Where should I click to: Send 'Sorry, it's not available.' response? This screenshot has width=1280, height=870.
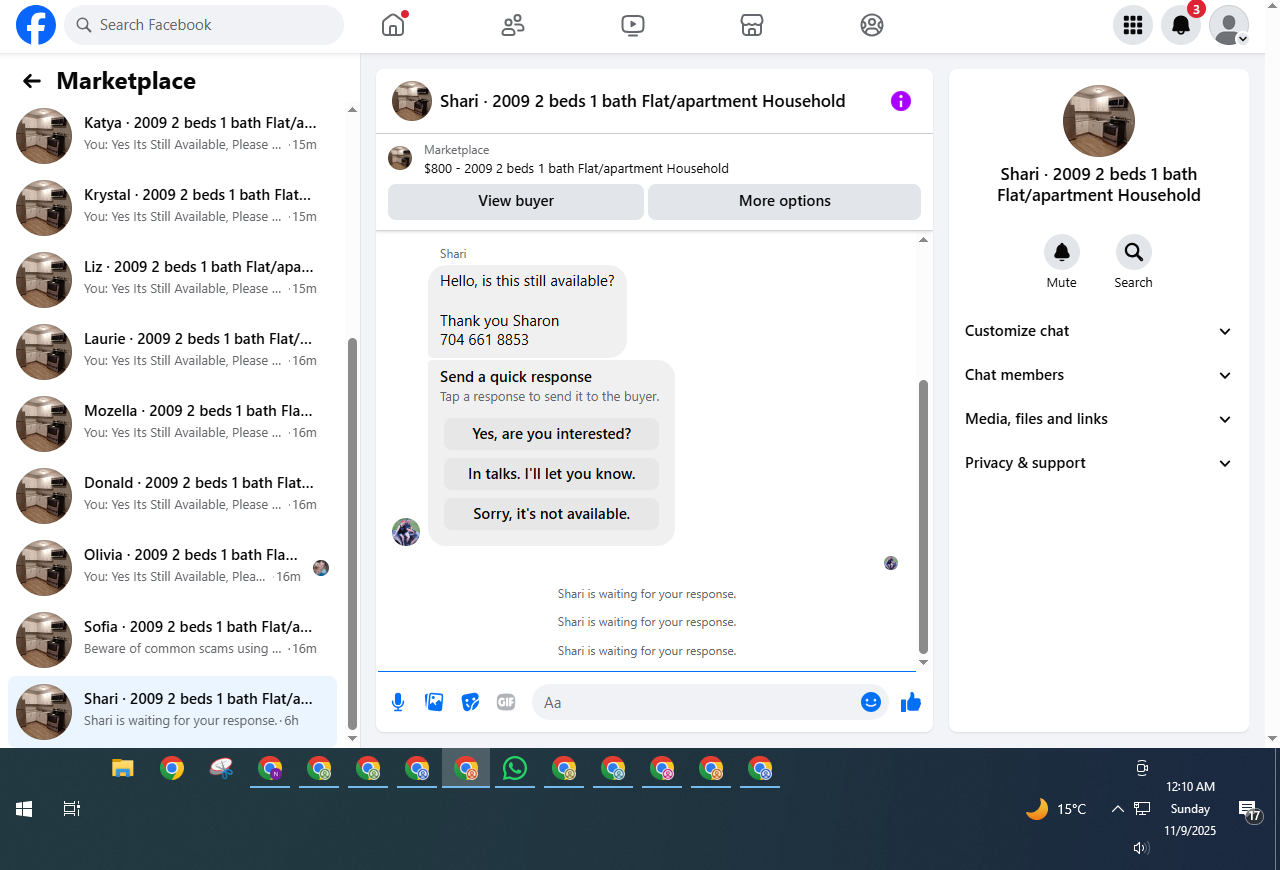pyautogui.click(x=552, y=514)
